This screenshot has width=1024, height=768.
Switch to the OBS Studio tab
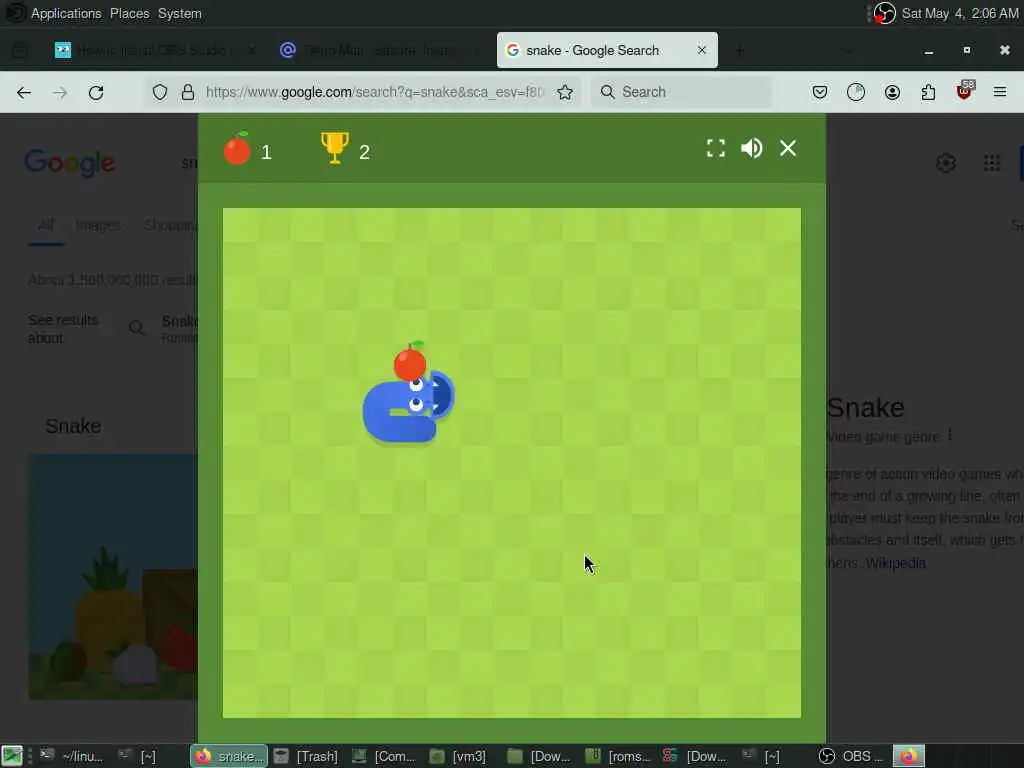pyautogui.click(x=154, y=50)
